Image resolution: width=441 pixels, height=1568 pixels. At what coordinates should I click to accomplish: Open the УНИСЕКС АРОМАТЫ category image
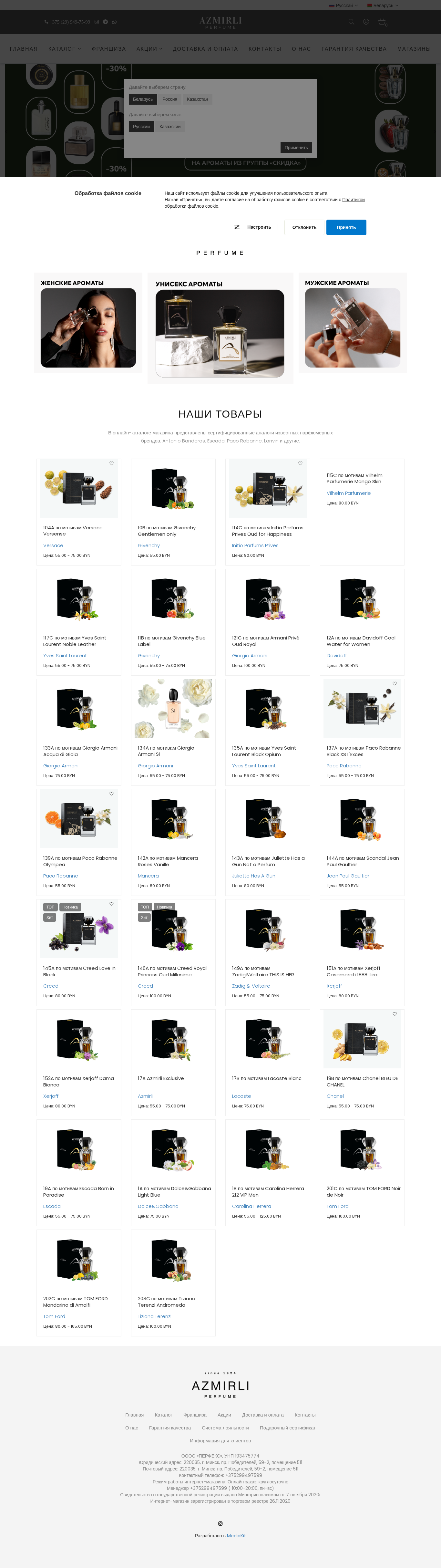point(220,334)
